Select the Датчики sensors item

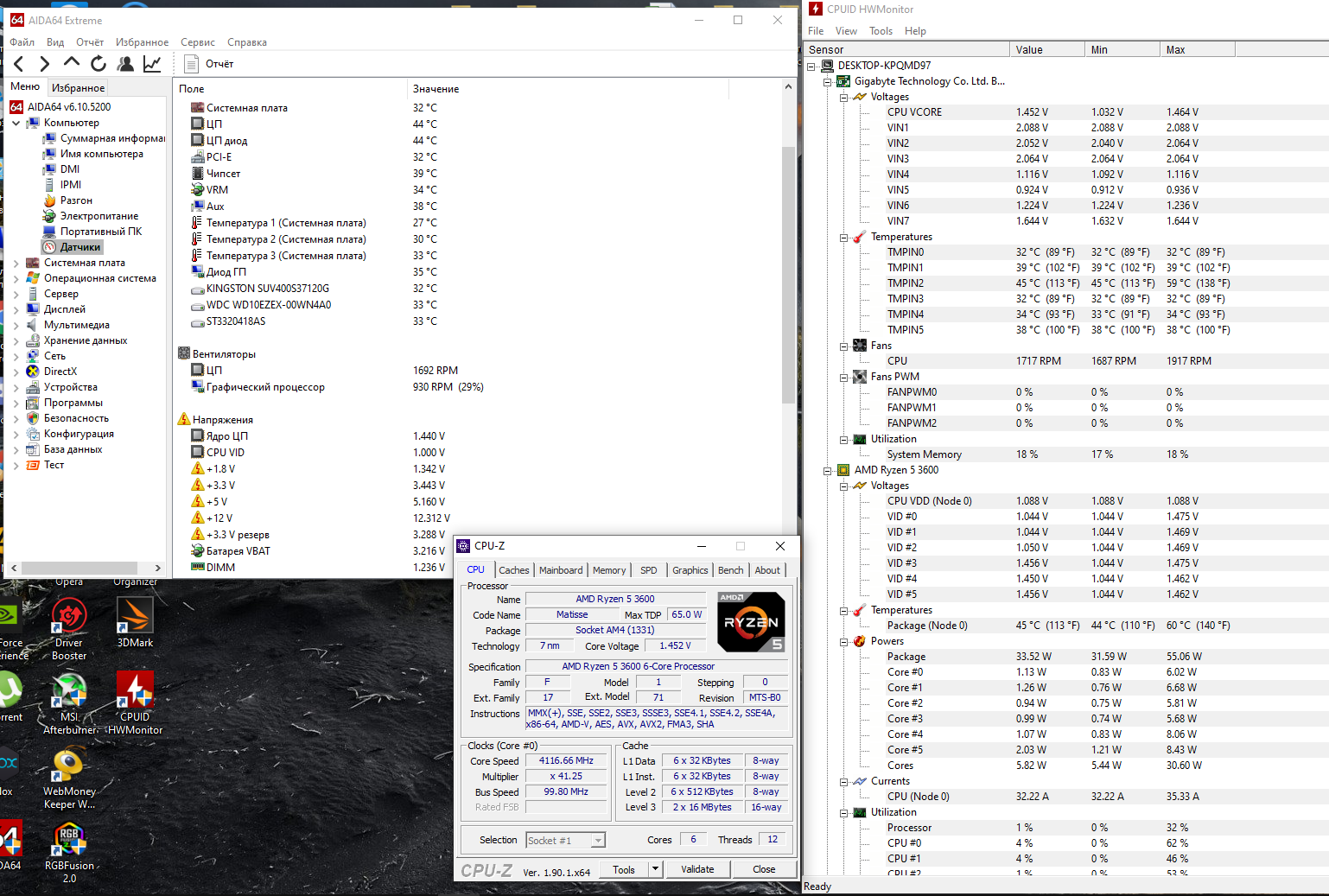(x=73, y=247)
